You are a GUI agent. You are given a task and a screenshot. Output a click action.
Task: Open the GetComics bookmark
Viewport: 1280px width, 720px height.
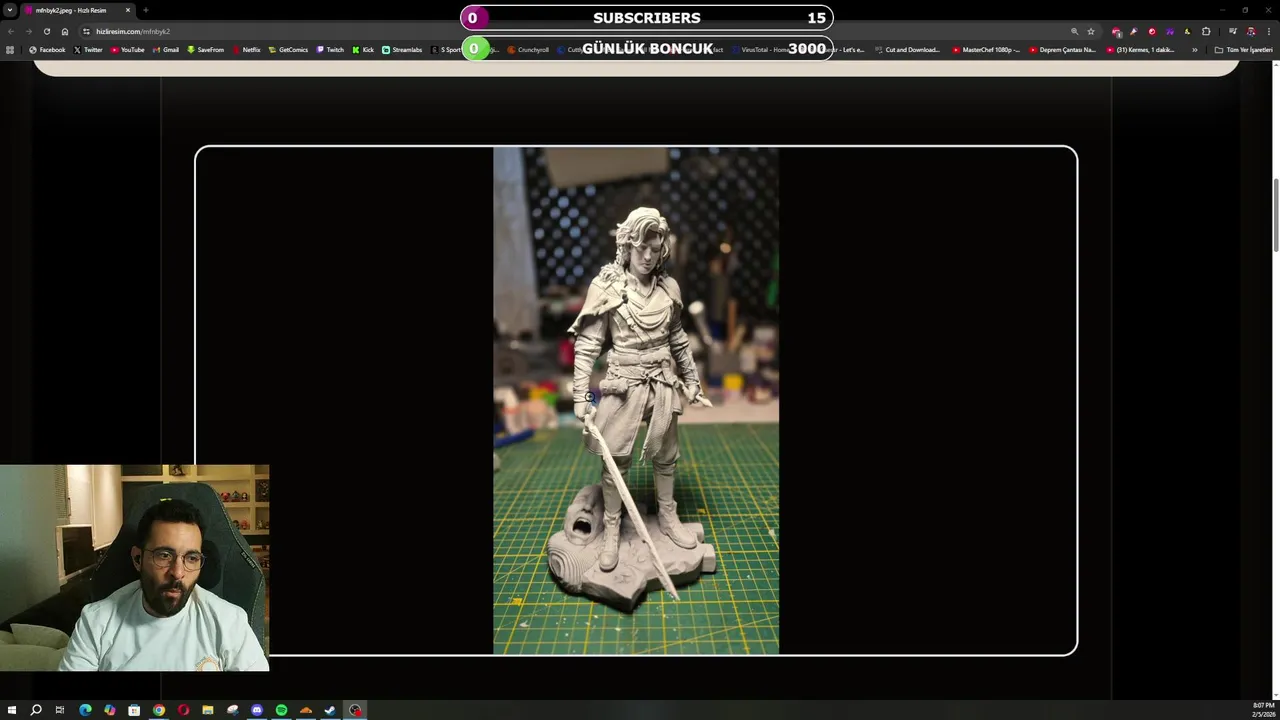pos(288,50)
